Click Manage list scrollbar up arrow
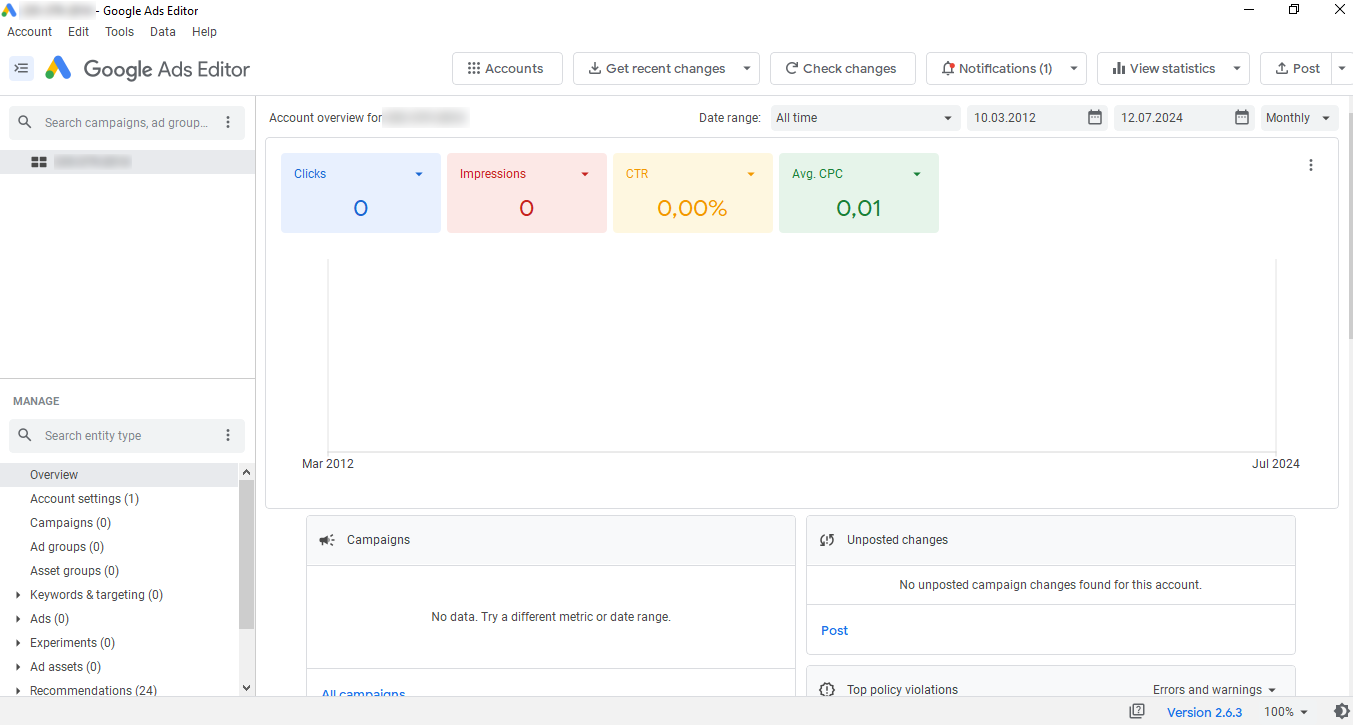Screen dimensions: 1353x725 click(x=247, y=472)
